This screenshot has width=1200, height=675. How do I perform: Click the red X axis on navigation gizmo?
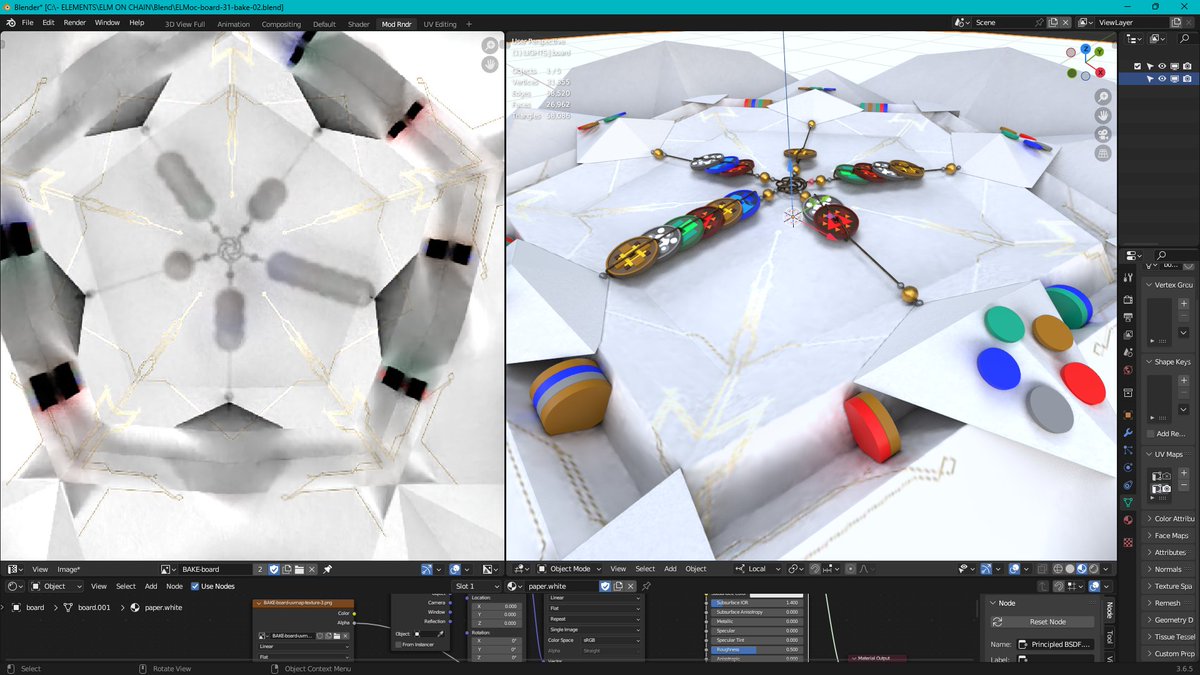point(1100,73)
